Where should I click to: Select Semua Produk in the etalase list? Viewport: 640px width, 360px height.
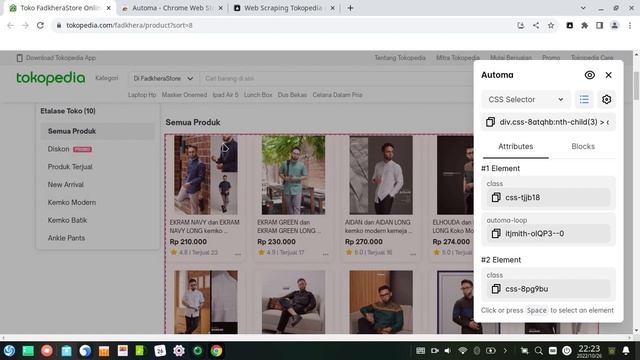point(98,131)
